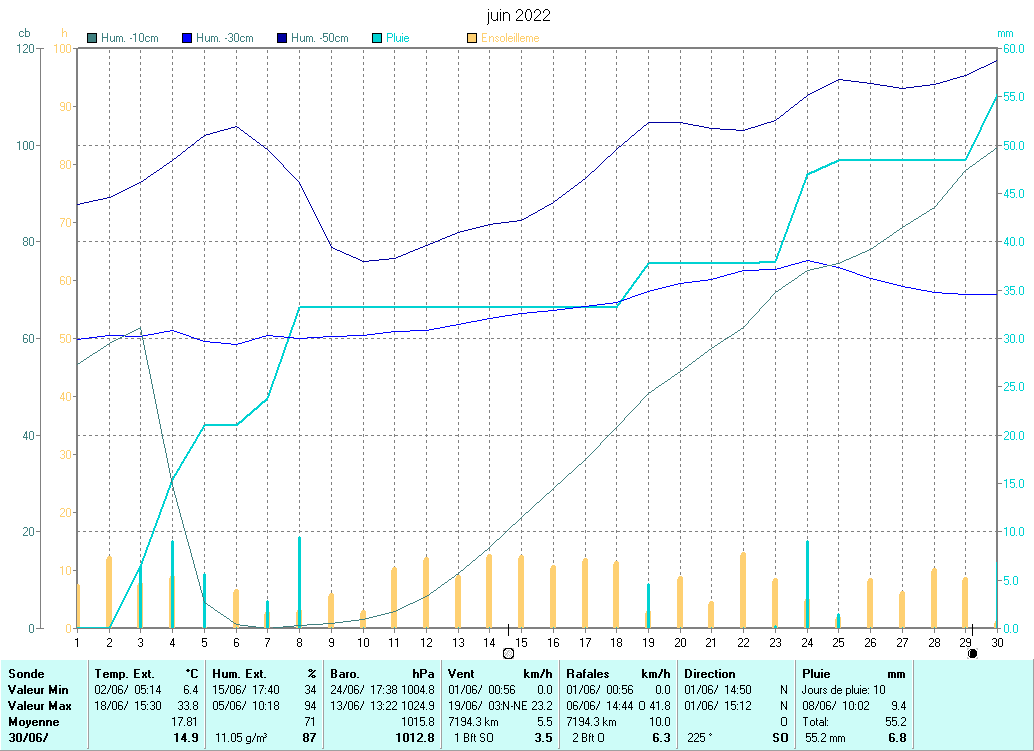Click the tall rain bar on day 8

click(x=299, y=582)
